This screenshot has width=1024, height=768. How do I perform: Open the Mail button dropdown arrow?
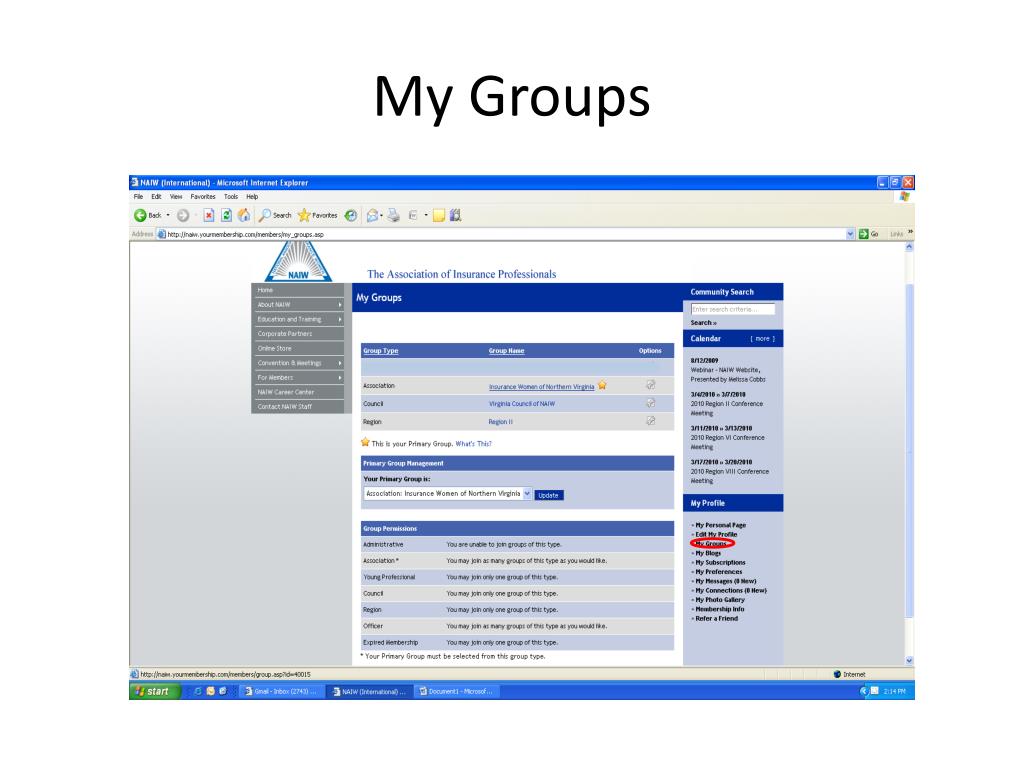(x=381, y=215)
